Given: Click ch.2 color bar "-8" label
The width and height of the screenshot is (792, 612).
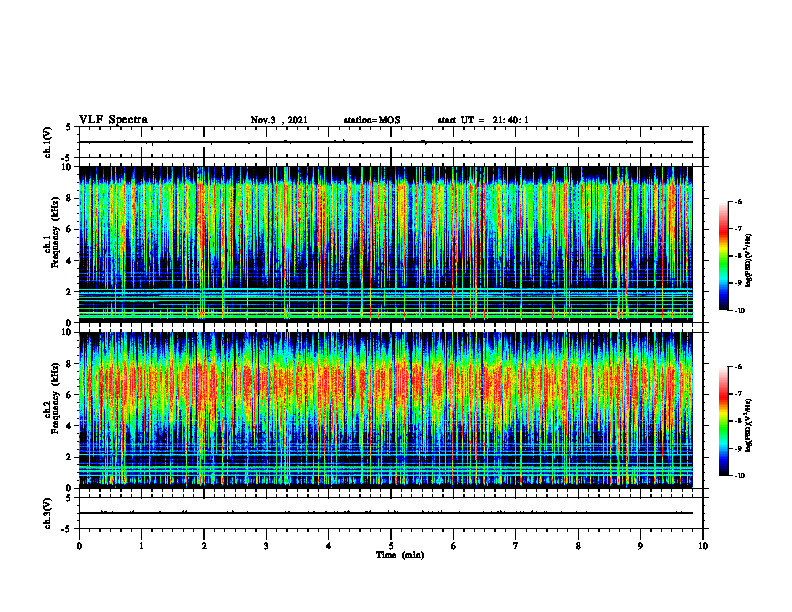Looking at the screenshot, I should (738, 421).
